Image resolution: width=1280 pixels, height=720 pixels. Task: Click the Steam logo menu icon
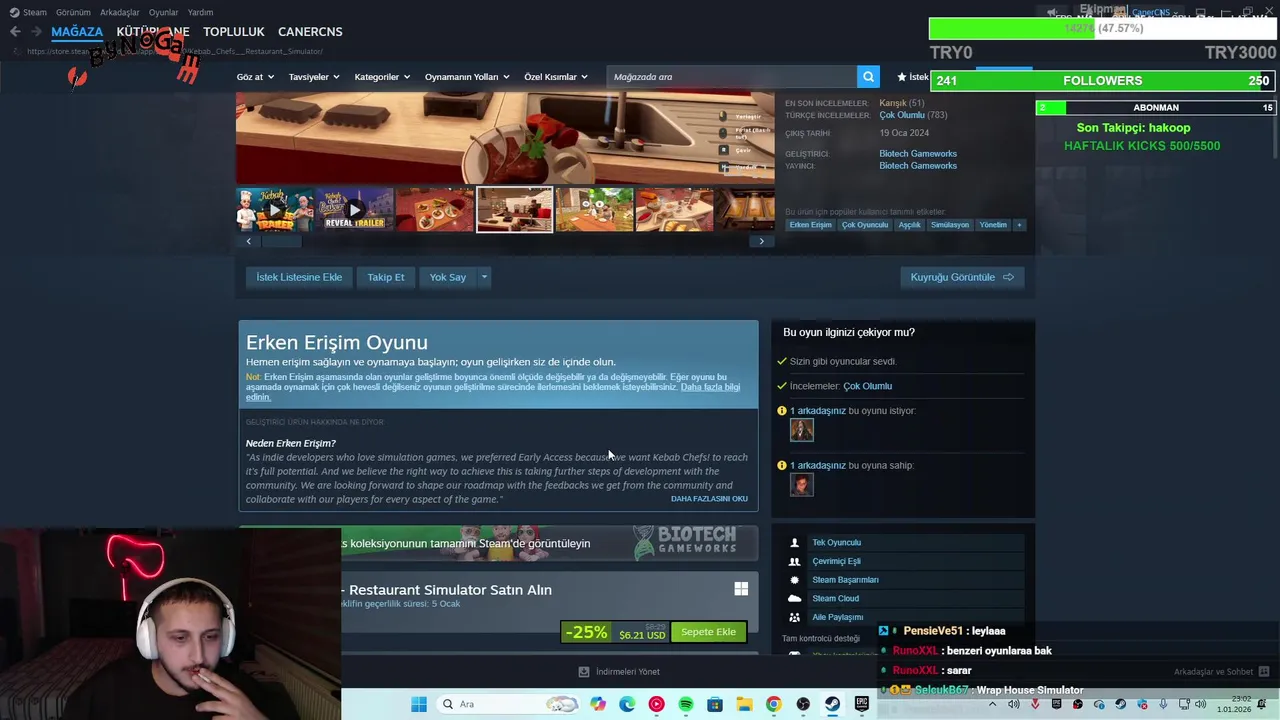coord(14,12)
